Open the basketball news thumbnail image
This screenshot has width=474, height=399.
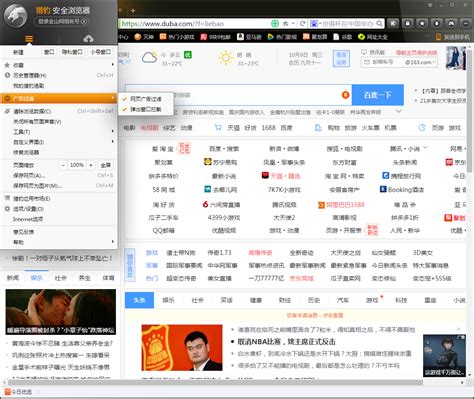(x=182, y=347)
